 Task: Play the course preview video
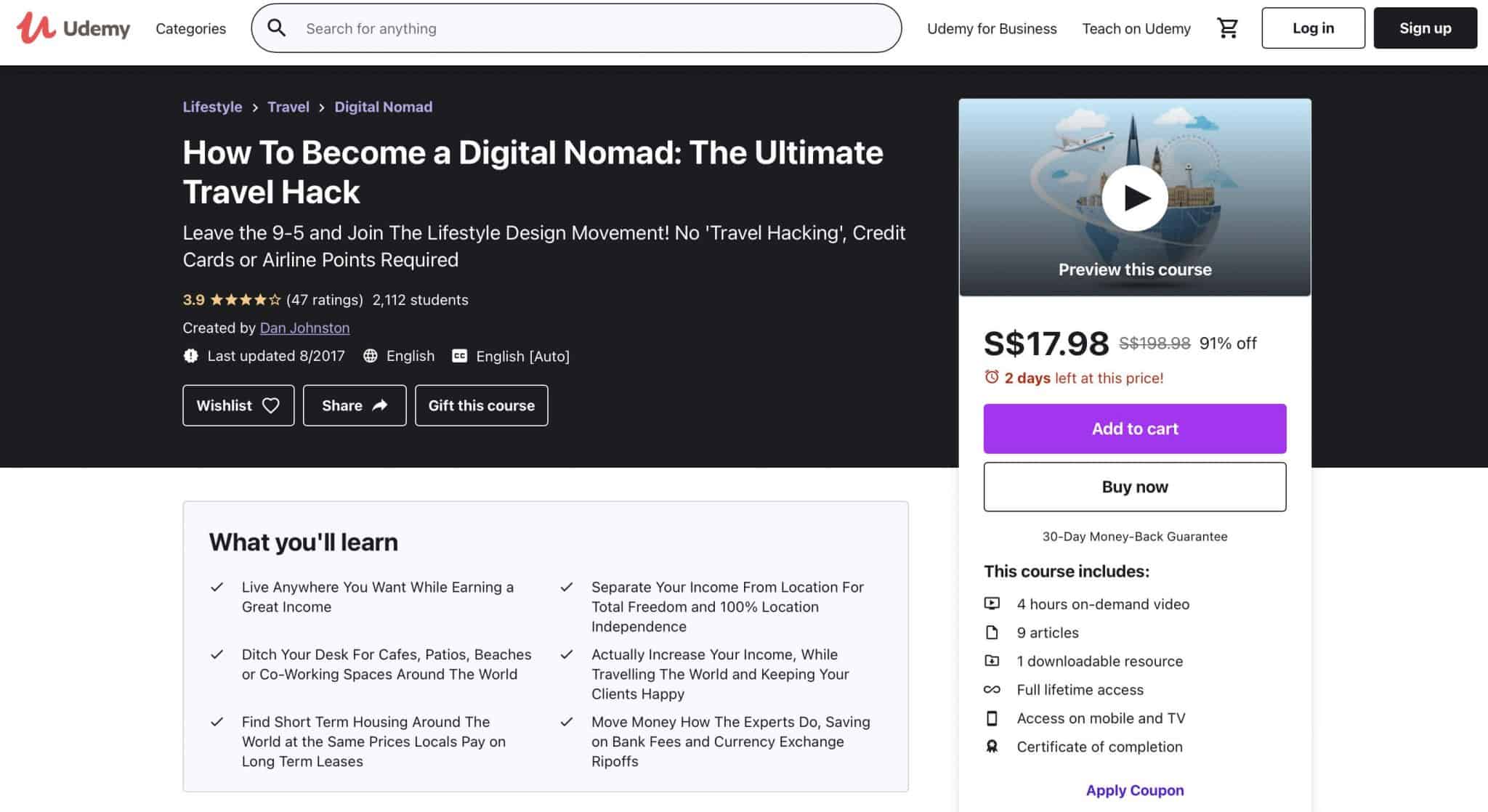pyautogui.click(x=1135, y=198)
